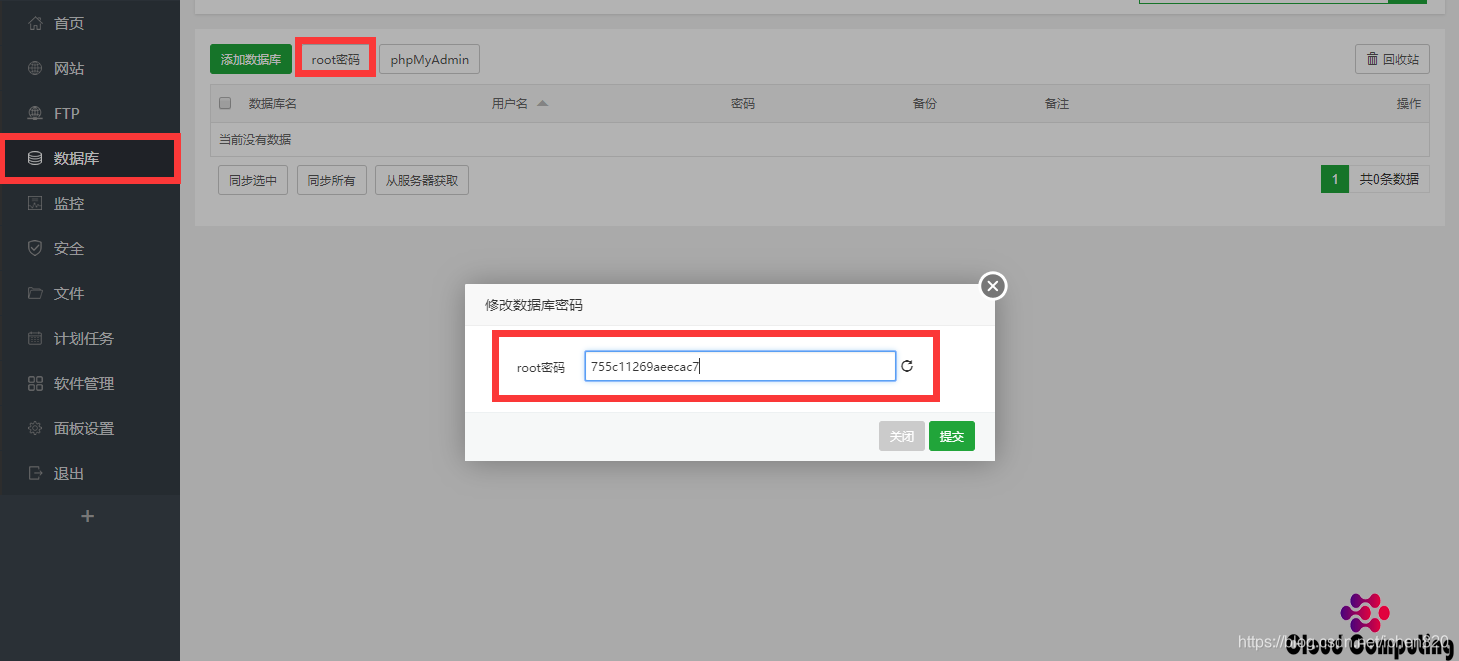Open 软件管理 from the sidebar
Viewport: 1459px width, 661px height.
90,383
